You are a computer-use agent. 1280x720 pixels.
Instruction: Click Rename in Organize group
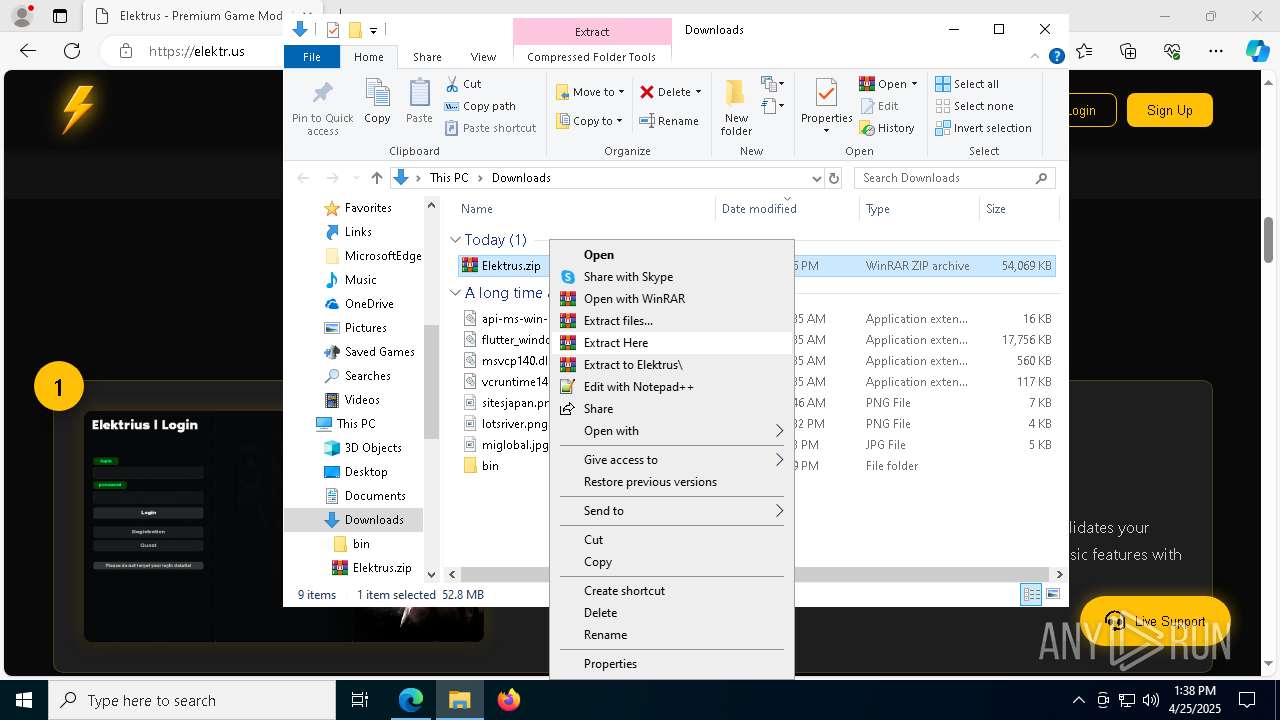(669, 121)
